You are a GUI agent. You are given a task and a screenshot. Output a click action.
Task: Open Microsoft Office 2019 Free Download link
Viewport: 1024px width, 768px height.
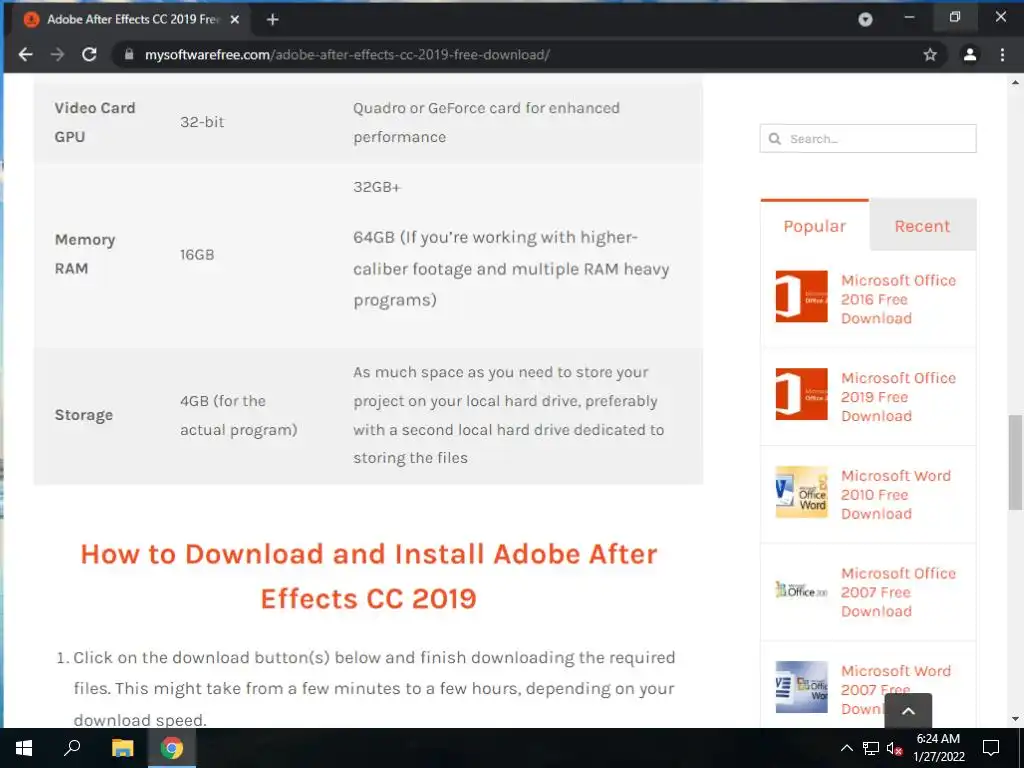pyautogui.click(x=898, y=397)
